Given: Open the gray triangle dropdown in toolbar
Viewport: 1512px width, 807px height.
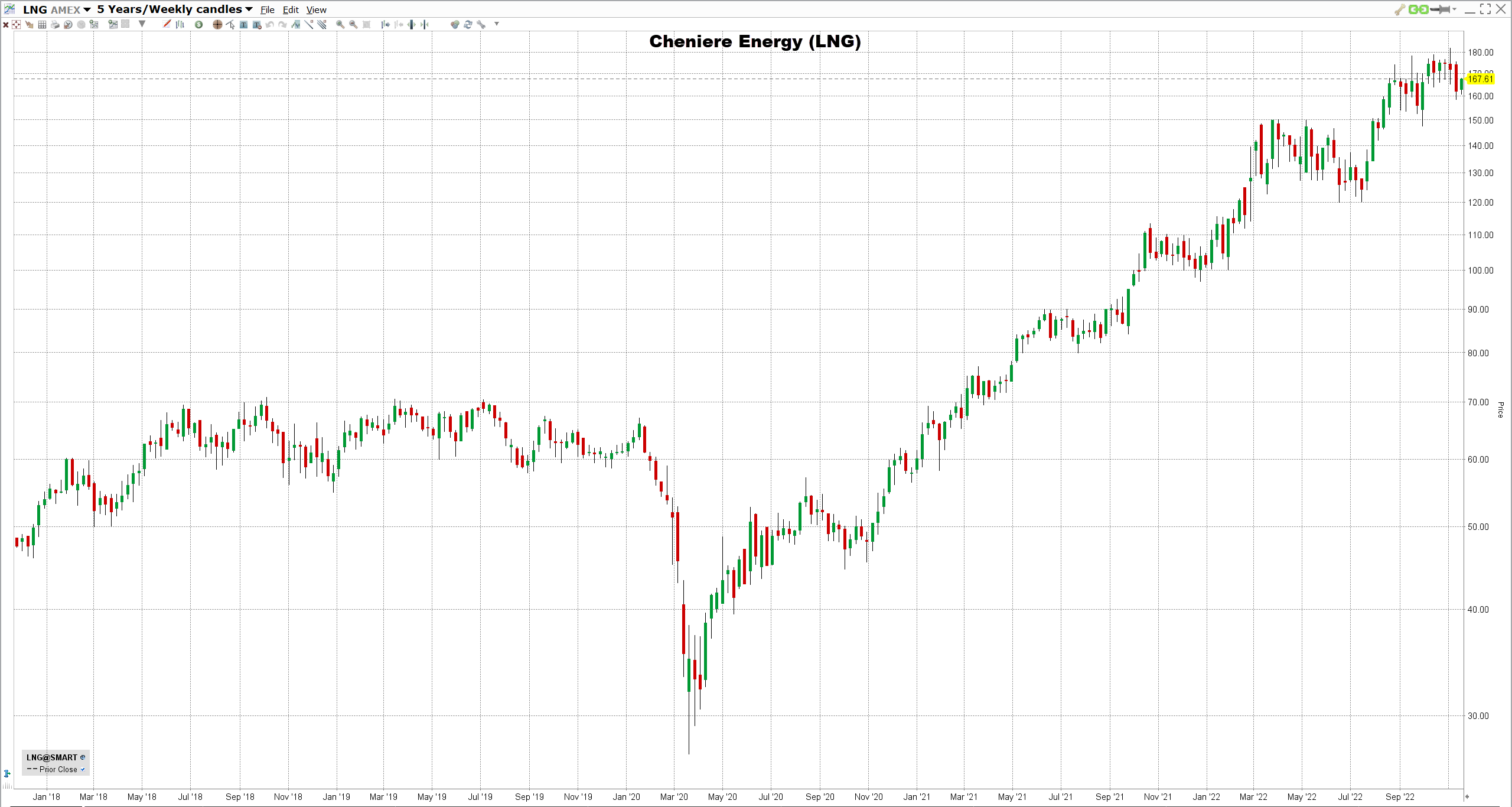Looking at the screenshot, I should tap(142, 24).
